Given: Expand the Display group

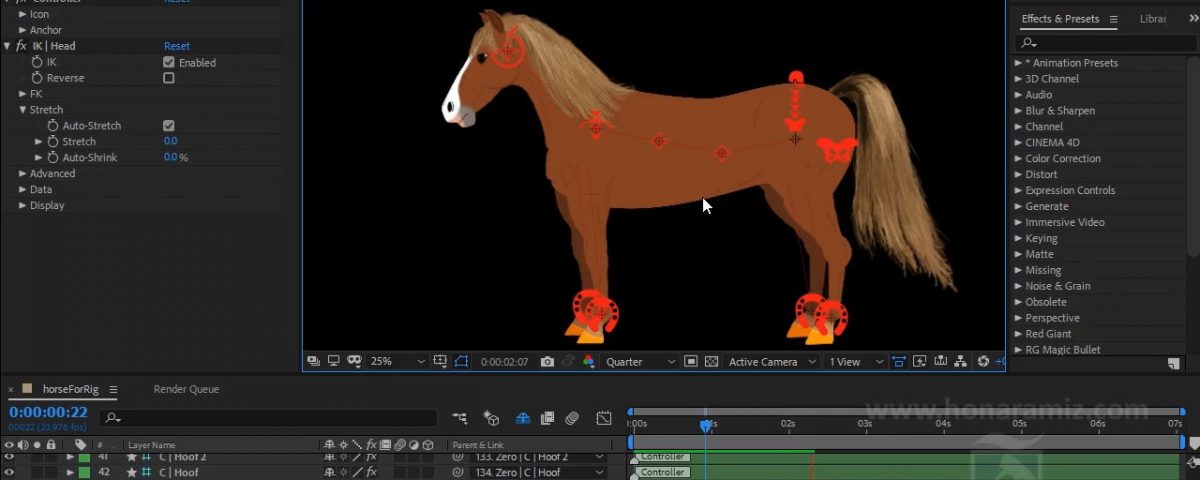Looking at the screenshot, I should (23, 206).
